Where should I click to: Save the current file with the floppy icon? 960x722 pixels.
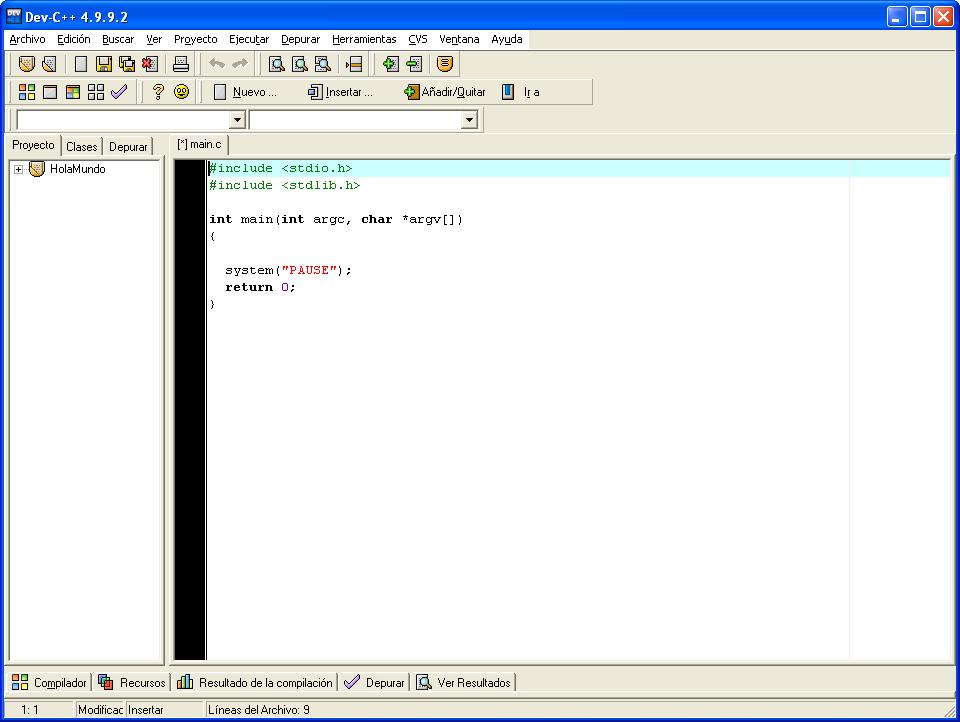[104, 64]
